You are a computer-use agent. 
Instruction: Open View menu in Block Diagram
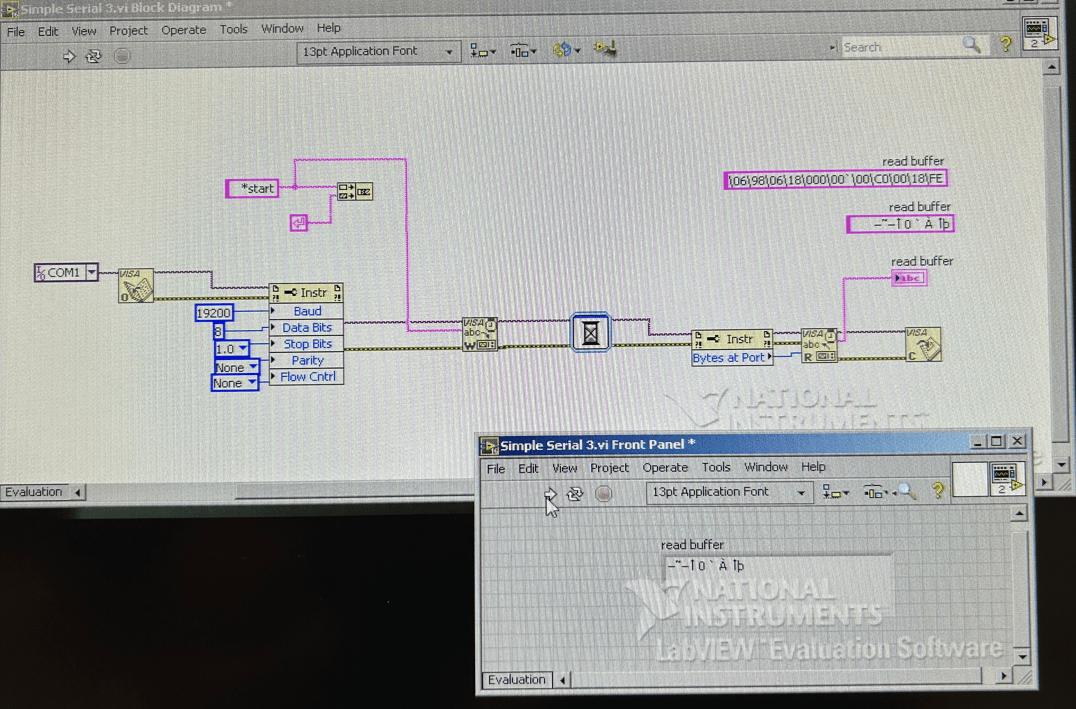pos(84,31)
